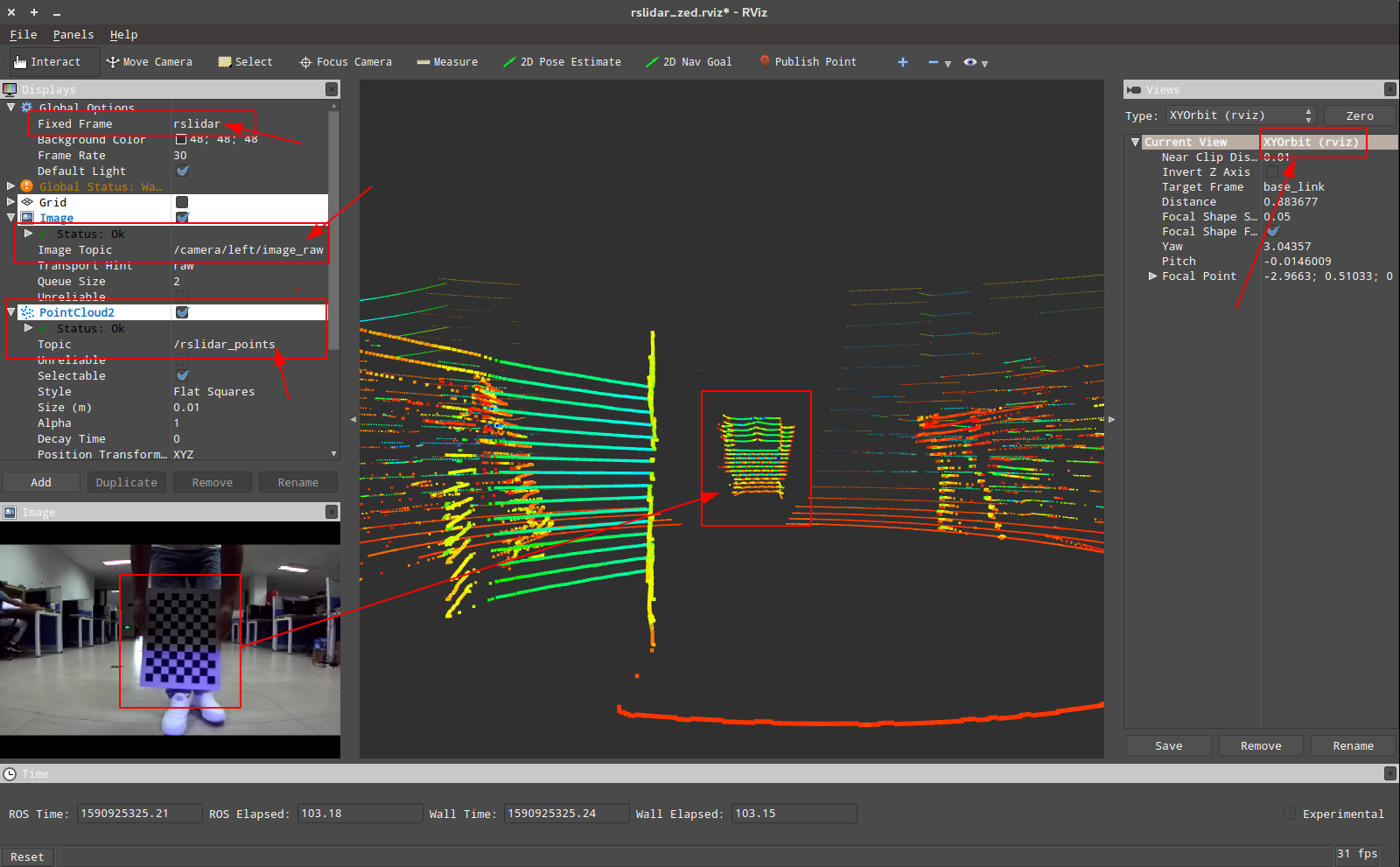Screen dimensions: 1400x867
Task: Activate the Move Camera tool
Action: coord(149,62)
